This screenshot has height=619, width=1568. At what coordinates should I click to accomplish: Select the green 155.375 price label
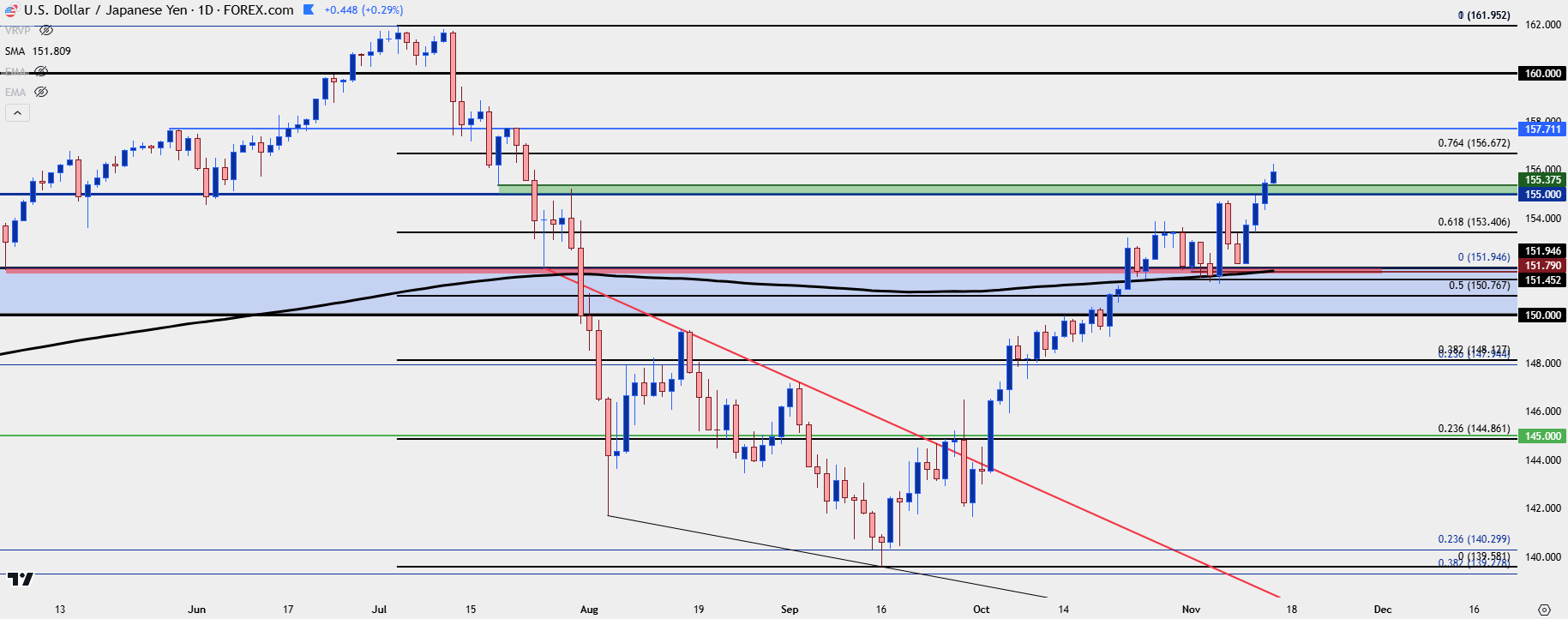(1542, 180)
